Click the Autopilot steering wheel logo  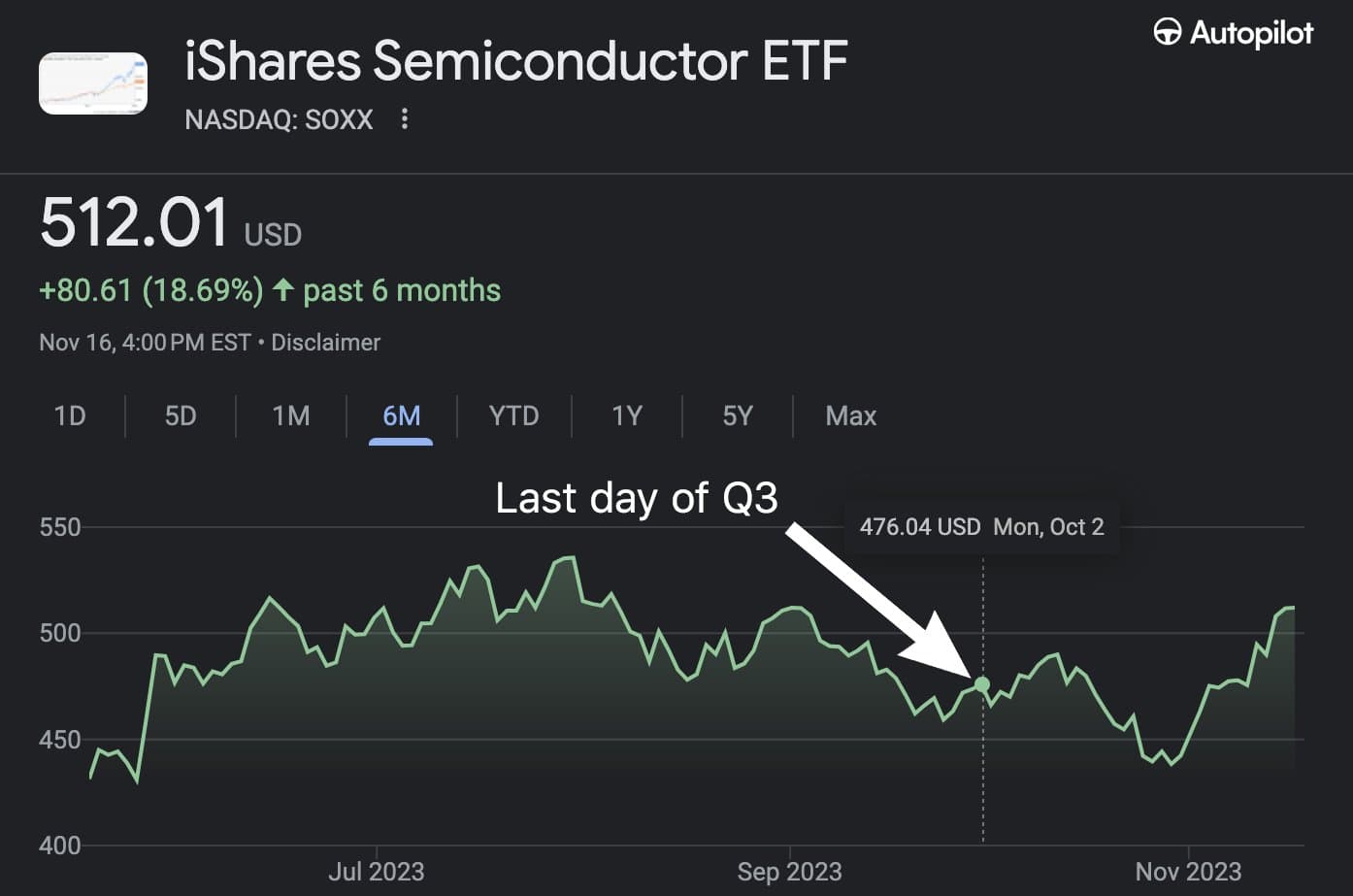pyautogui.click(x=1167, y=33)
